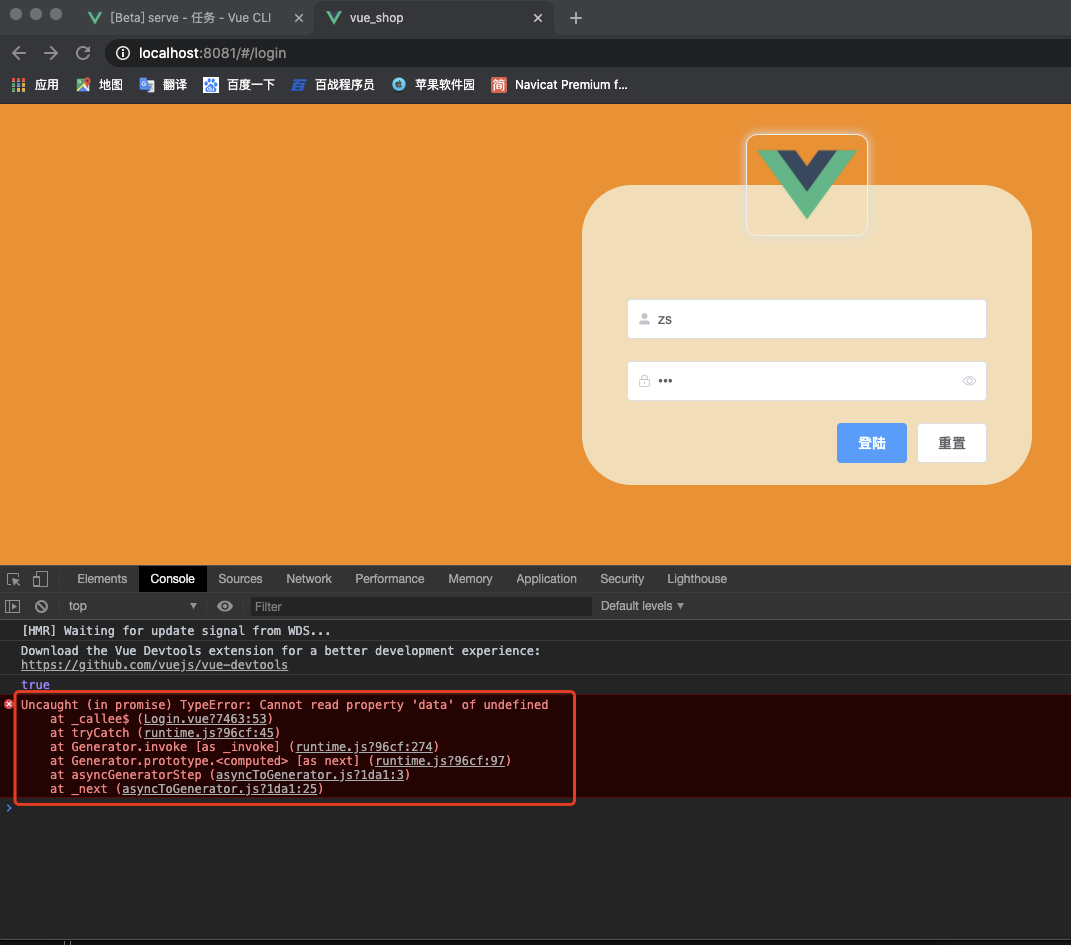The image size is (1071, 945).
Task: Open the 苹果软件园 bookmark
Action: [433, 85]
